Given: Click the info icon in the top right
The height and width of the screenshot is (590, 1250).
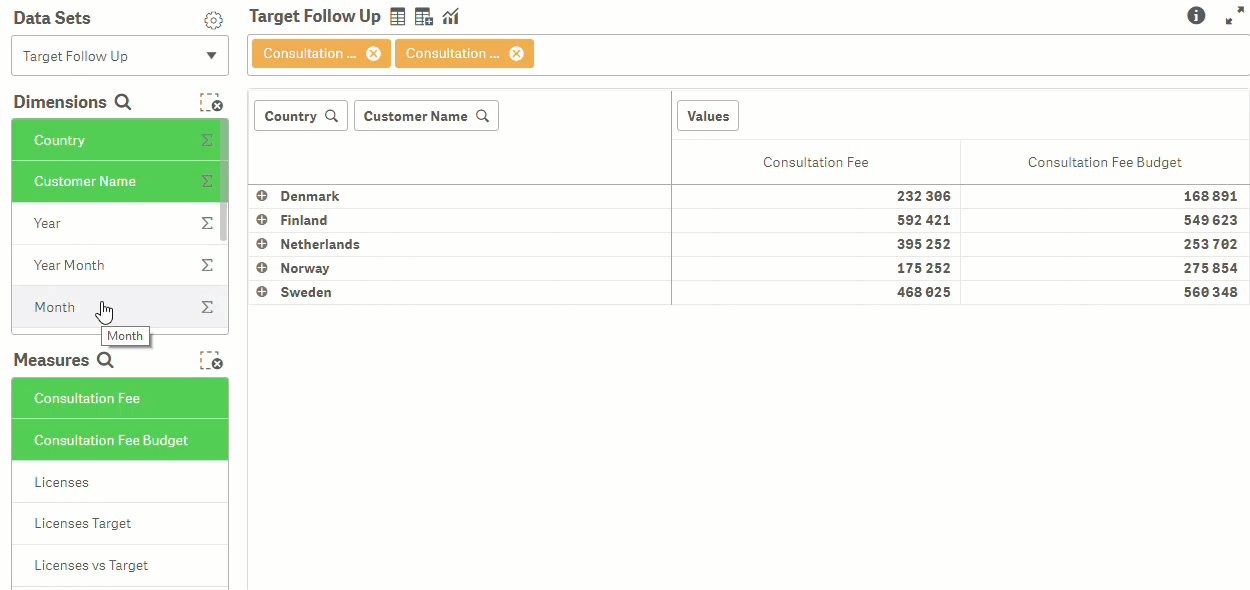Looking at the screenshot, I should pos(1196,16).
